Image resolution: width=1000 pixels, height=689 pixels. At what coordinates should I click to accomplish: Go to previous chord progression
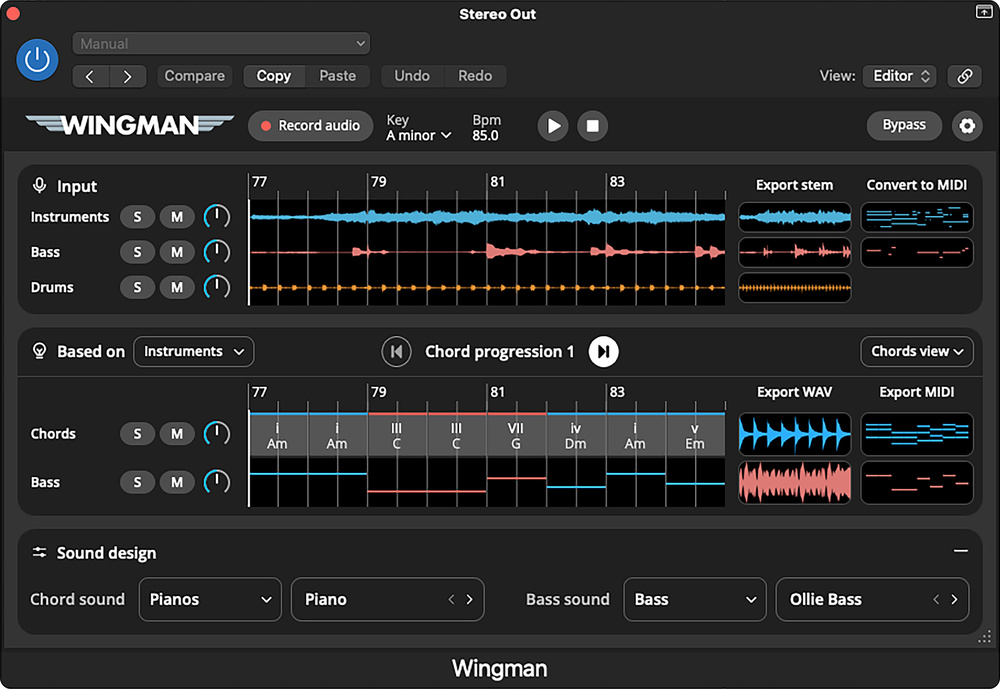point(396,352)
